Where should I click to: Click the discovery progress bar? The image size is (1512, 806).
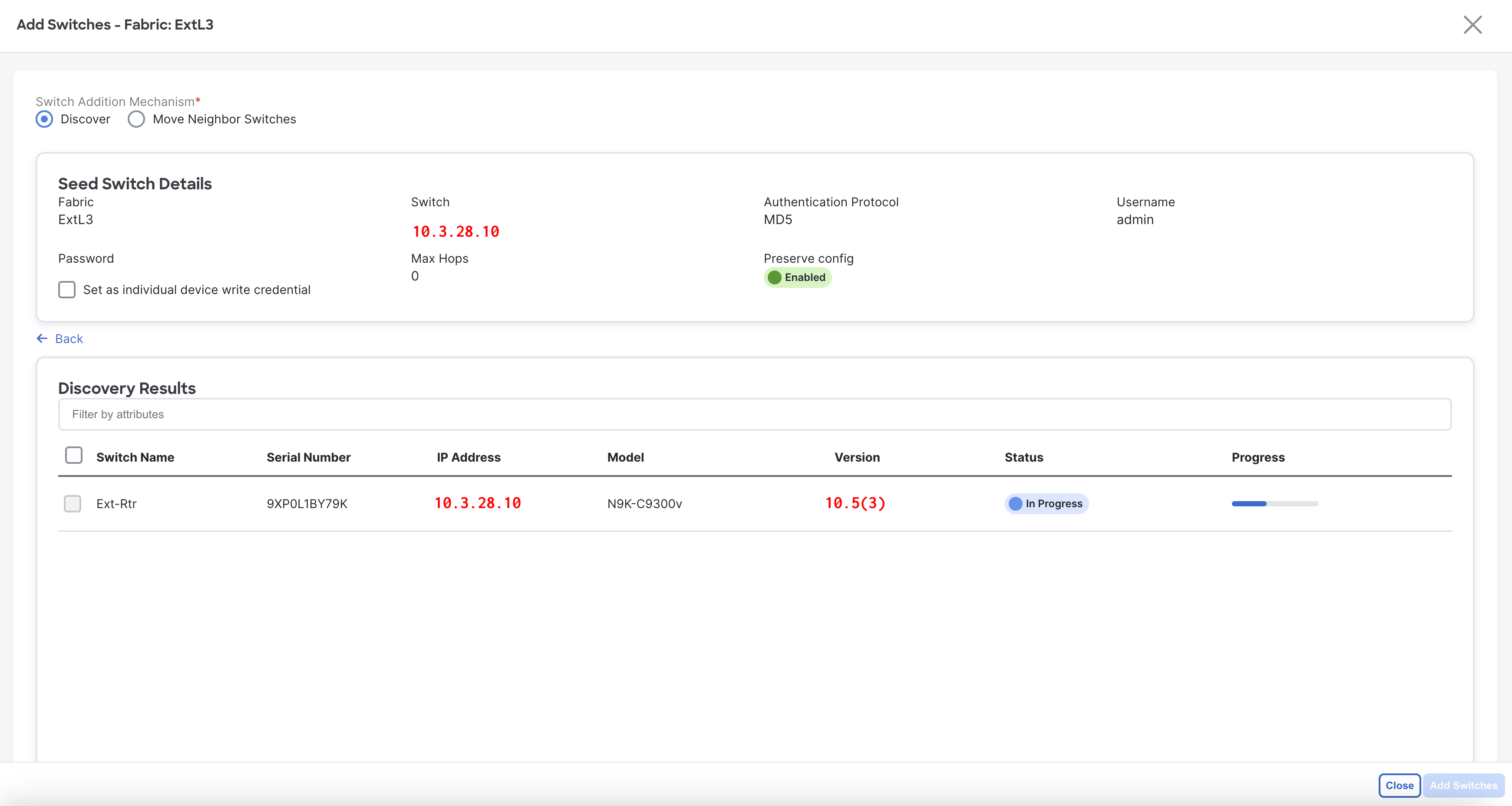click(1274, 503)
